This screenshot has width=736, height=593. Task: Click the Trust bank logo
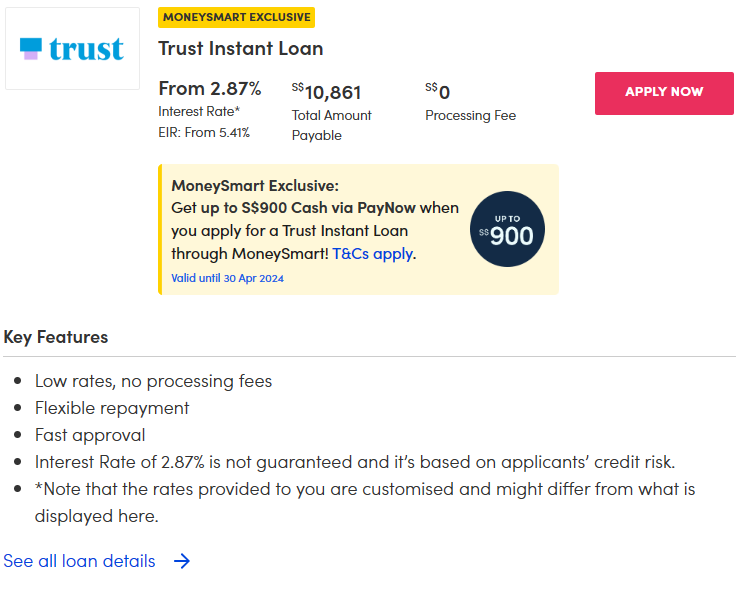pos(72,49)
